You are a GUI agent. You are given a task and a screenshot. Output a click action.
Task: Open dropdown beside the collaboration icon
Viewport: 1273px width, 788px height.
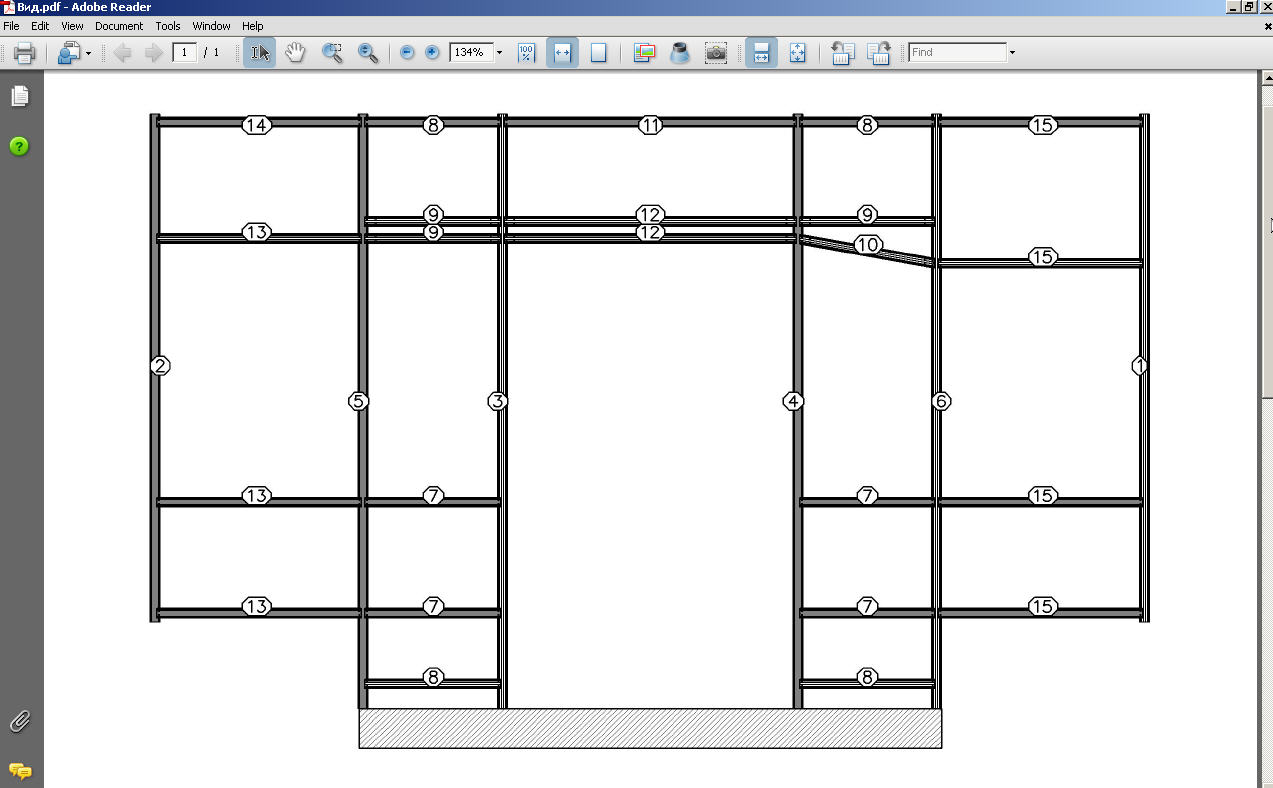(x=88, y=52)
